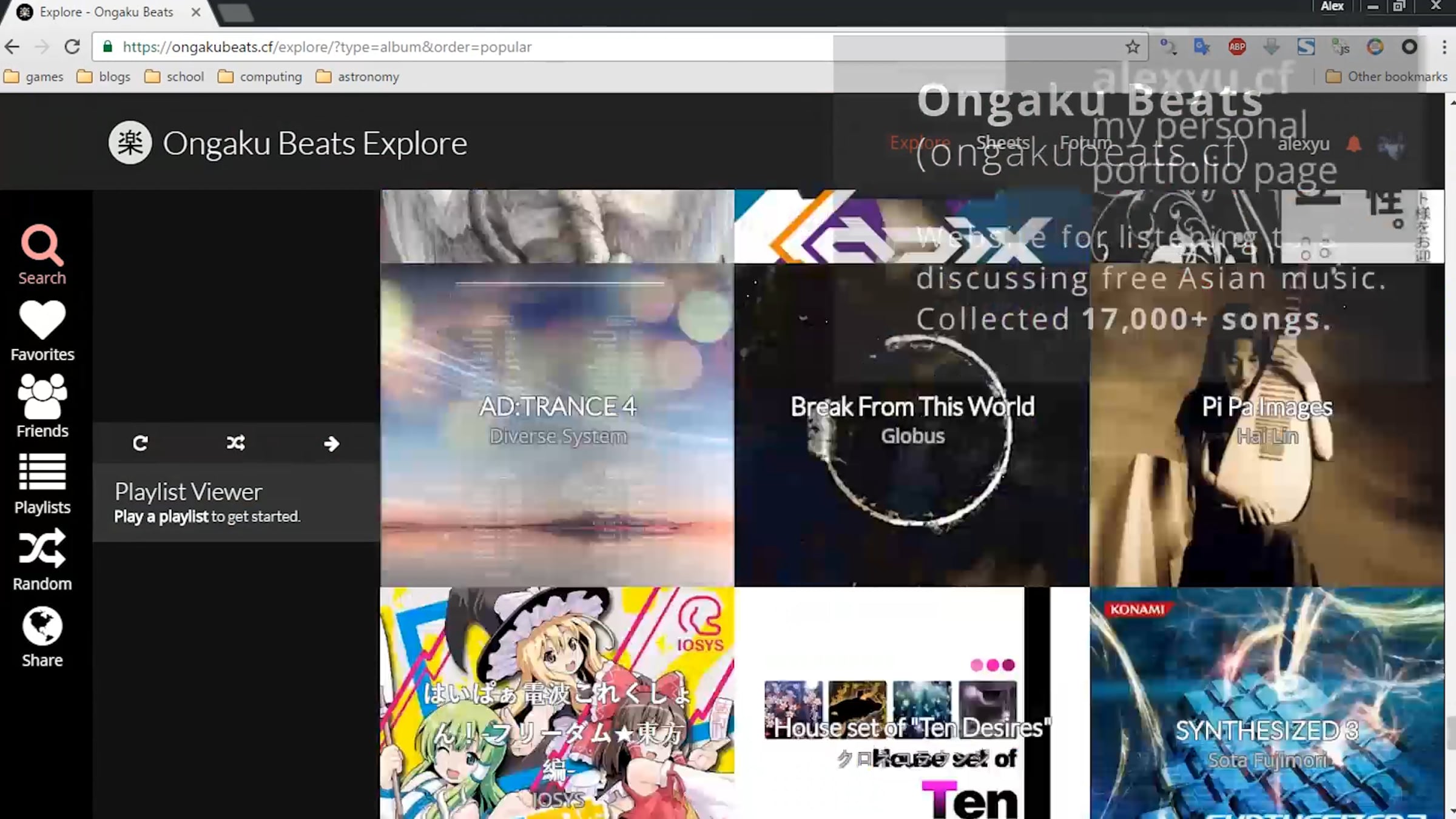
Task: Toggle repeat in the playlist viewer
Action: pos(140,443)
